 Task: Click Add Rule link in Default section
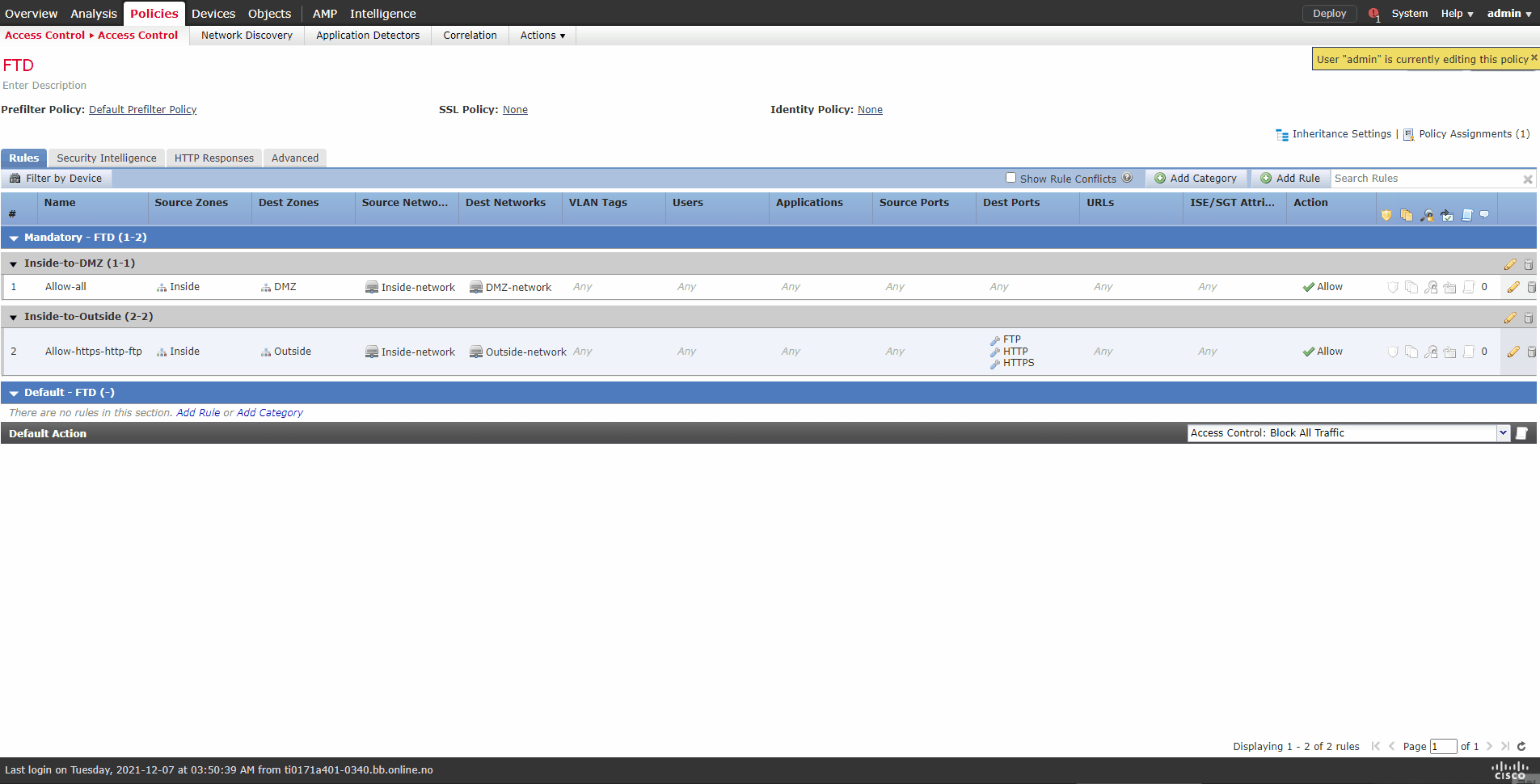198,413
